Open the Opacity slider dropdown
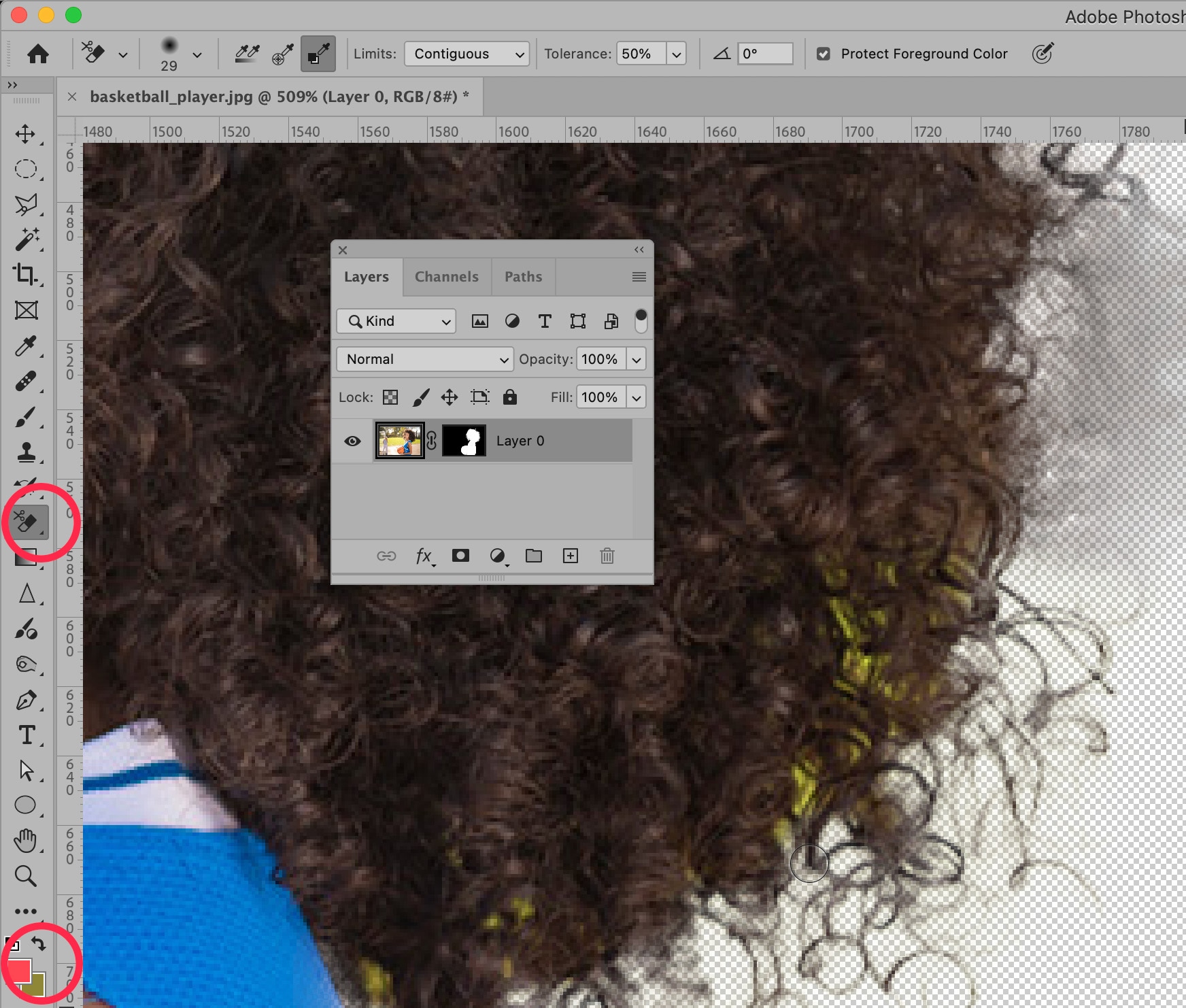The image size is (1186, 1008). pyautogui.click(x=637, y=359)
